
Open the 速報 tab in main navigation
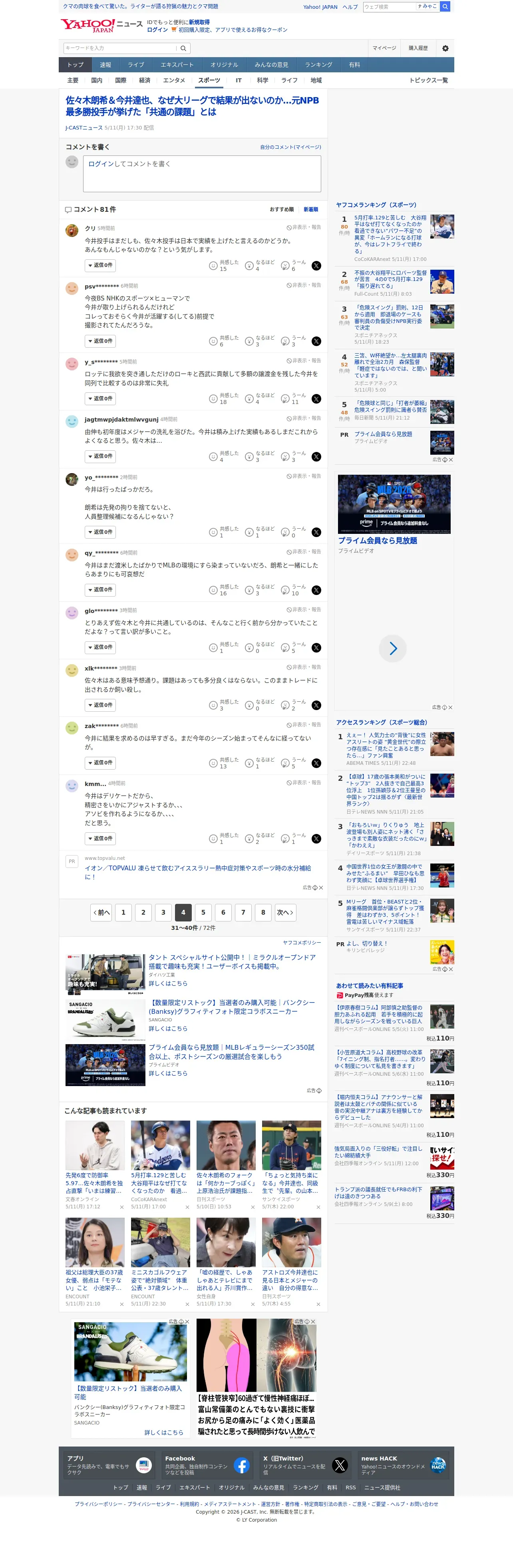coord(105,65)
